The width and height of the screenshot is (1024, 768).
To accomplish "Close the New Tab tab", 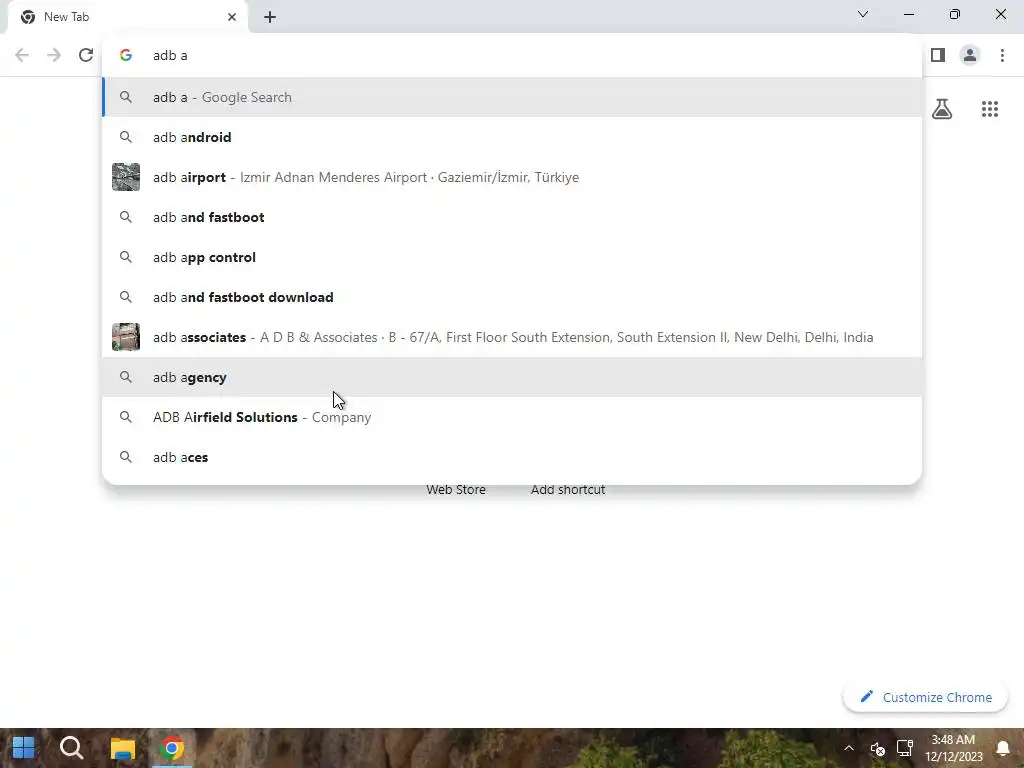I will click(x=232, y=17).
